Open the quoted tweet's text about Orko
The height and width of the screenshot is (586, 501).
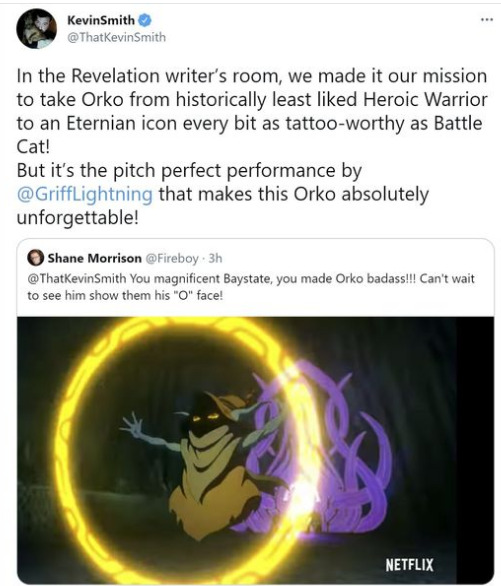[x=251, y=287]
